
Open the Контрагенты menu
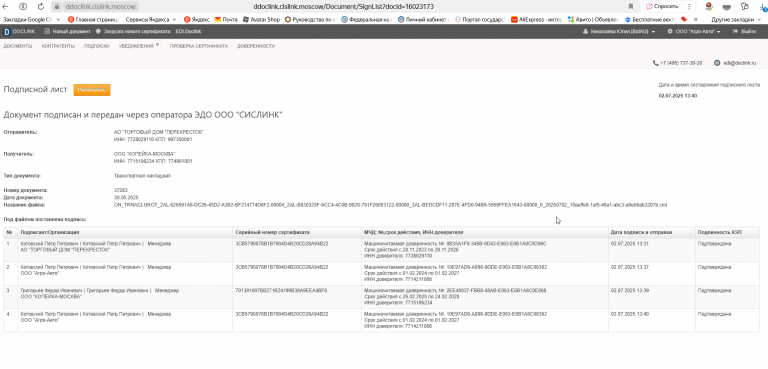[58, 46]
